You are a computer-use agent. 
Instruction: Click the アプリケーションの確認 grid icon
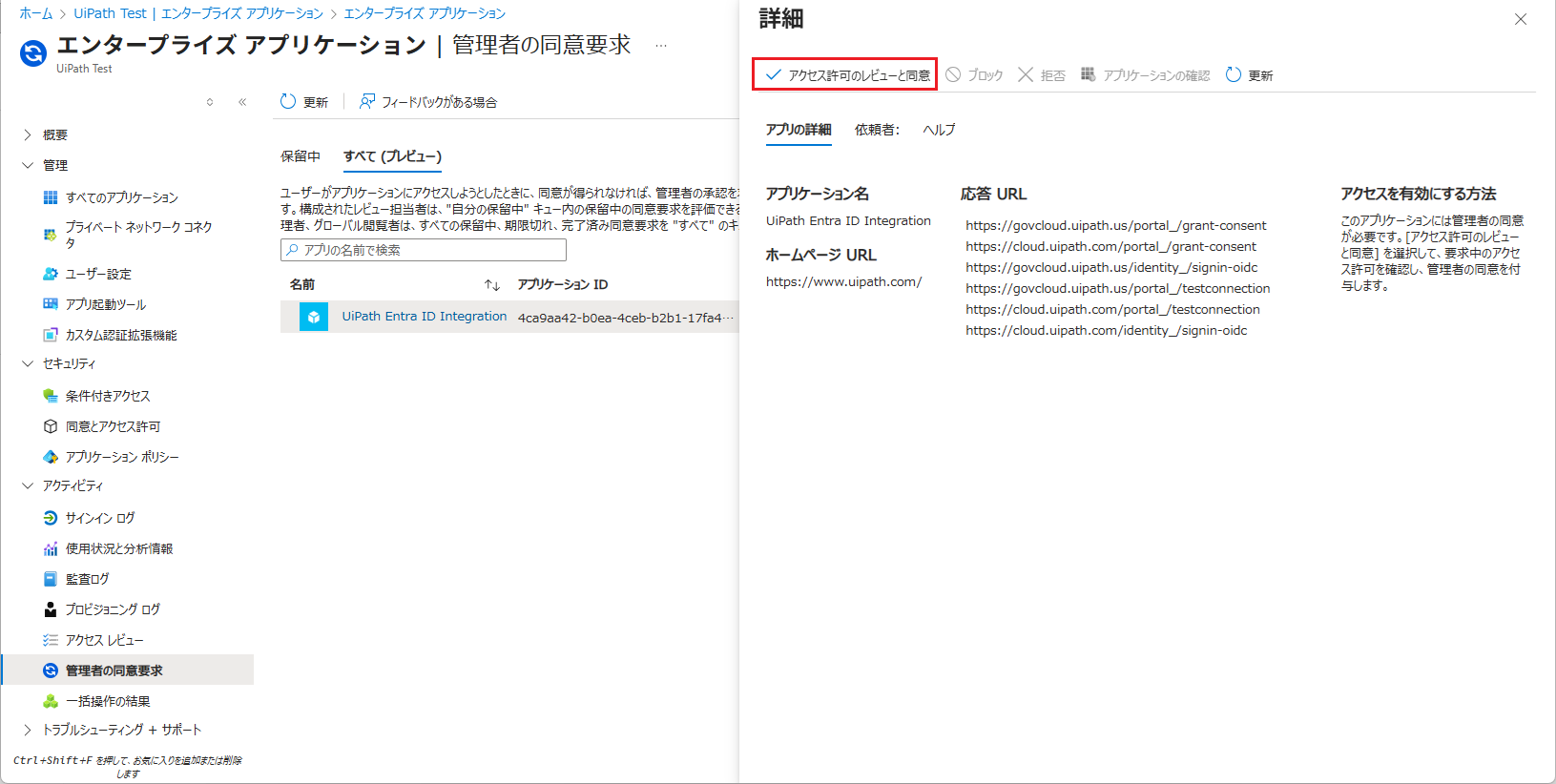click(x=1088, y=74)
